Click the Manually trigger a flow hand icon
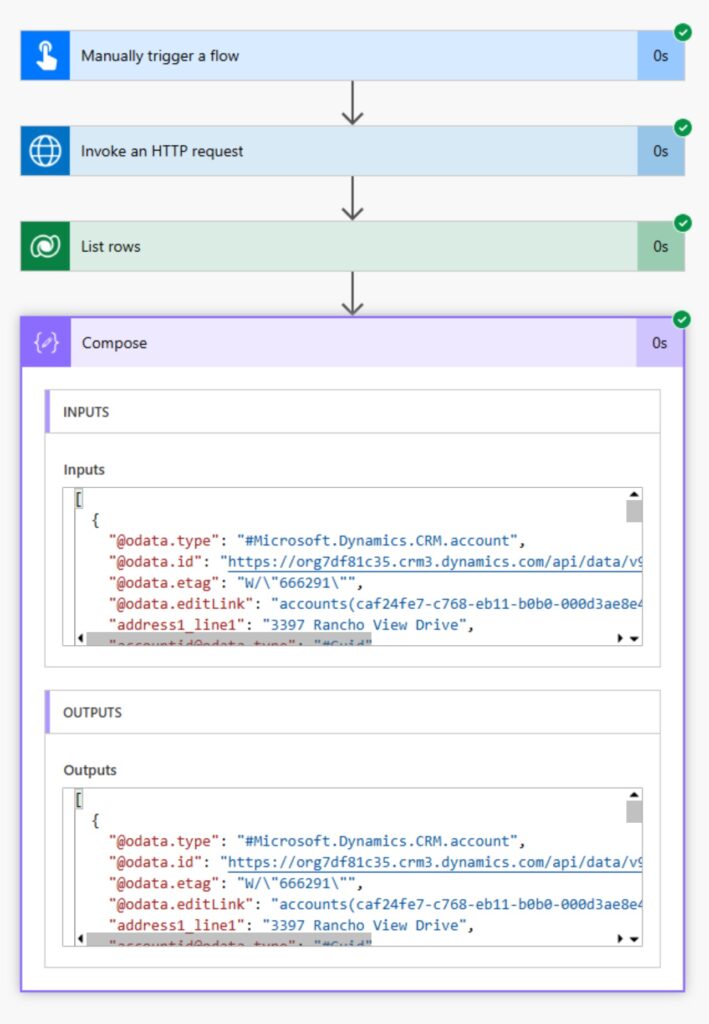Screen dimensions: 709x1024 pyautogui.click(x=45, y=56)
